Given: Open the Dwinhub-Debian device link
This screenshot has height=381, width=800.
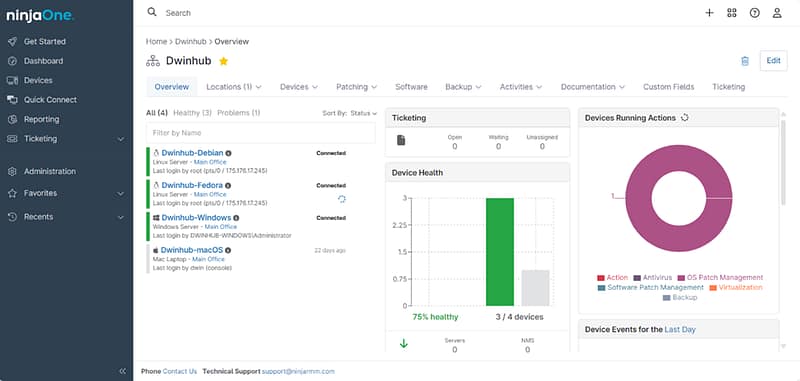Looking at the screenshot, I should coord(192,153).
